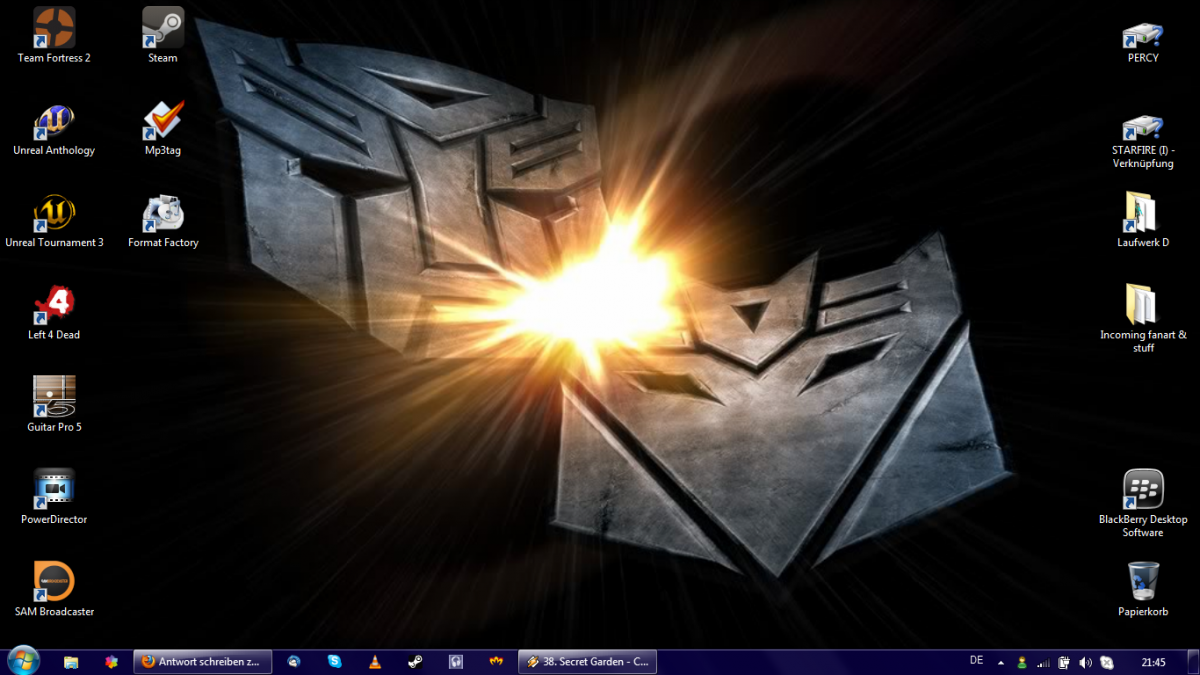
Task: Switch to the '38. Secret Garden' taskbar window
Action: click(x=587, y=662)
